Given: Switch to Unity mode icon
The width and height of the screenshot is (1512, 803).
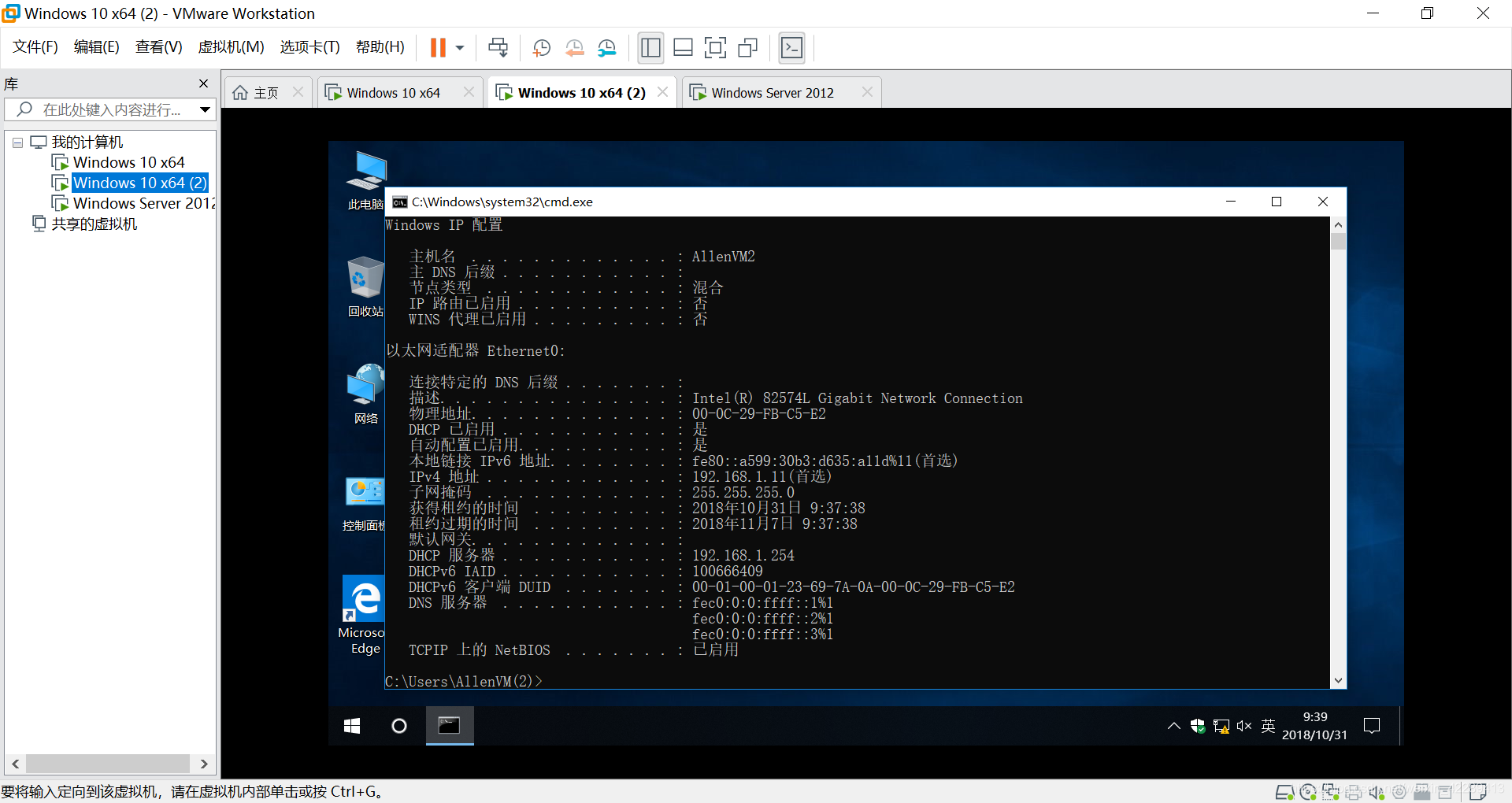Looking at the screenshot, I should click(747, 48).
